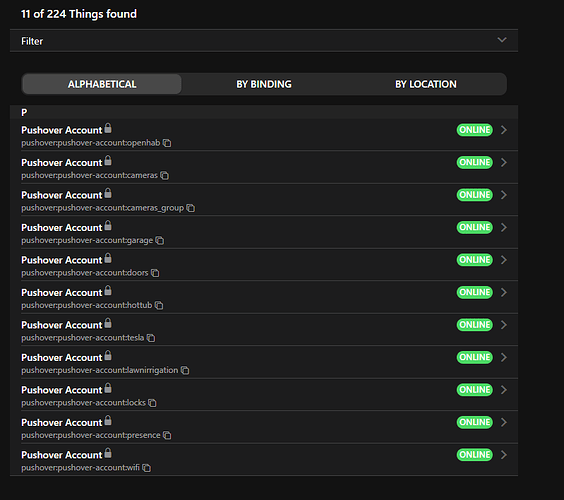Click lock icon on lawnirrigation Pushover Account
Viewport: 564px width, 500px height.
coord(108,355)
